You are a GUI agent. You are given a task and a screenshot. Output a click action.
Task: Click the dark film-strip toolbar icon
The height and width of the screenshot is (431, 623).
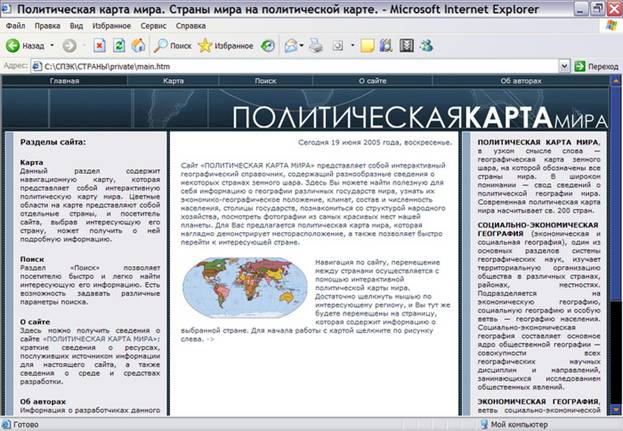coord(406,46)
